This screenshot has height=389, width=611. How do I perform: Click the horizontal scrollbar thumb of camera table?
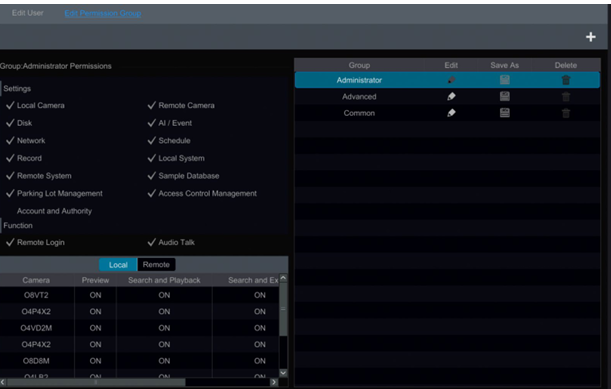pyautogui.click(x=96, y=382)
